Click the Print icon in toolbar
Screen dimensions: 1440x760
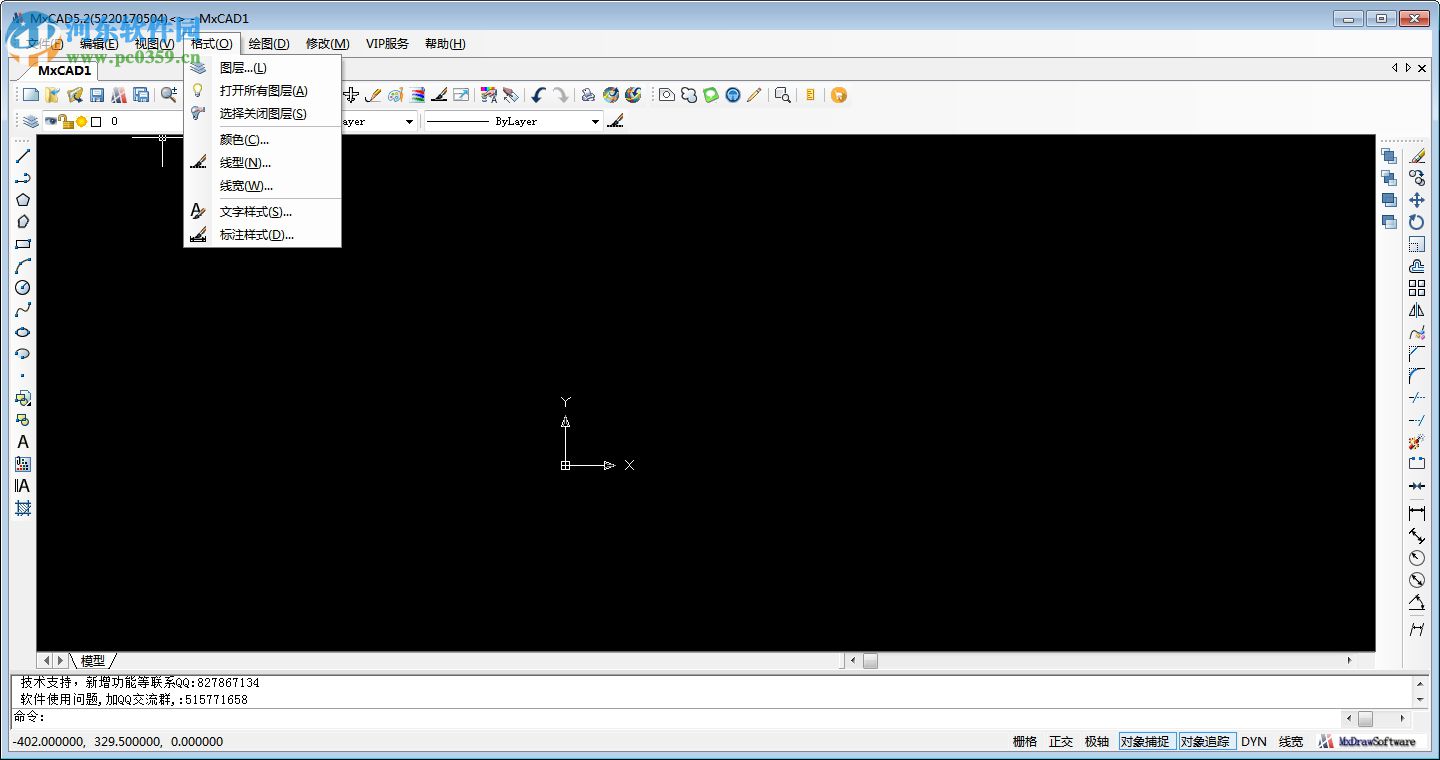tap(588, 95)
